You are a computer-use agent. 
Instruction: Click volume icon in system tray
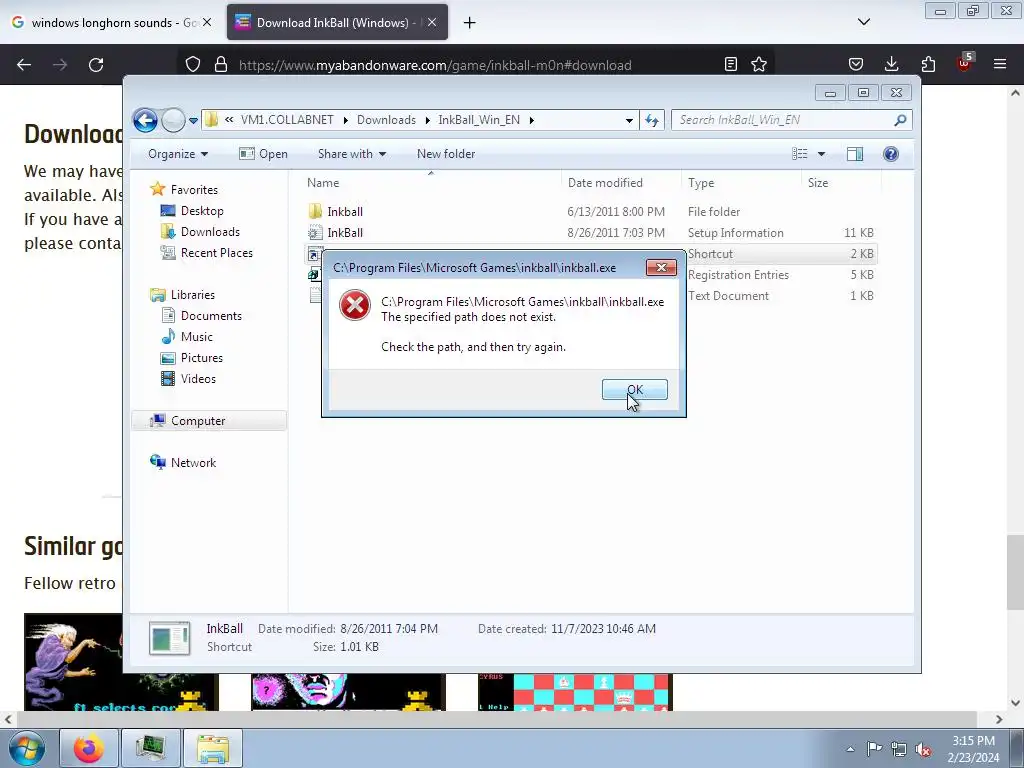point(923,750)
